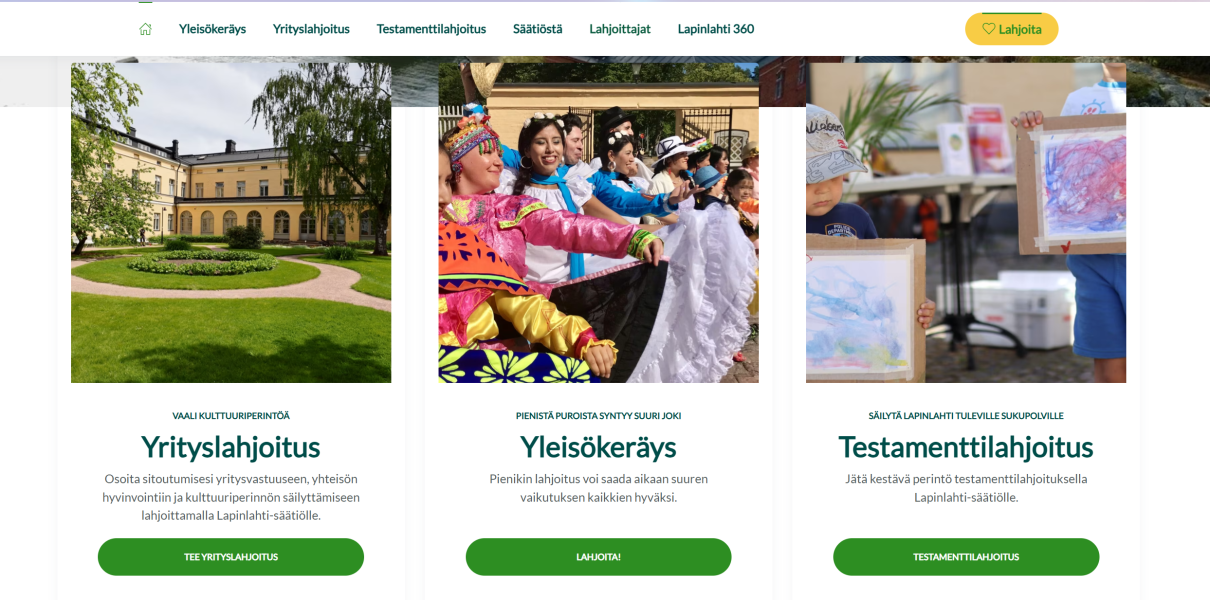
Task: Click the yellow Lahjoita button
Action: [x=1011, y=29]
